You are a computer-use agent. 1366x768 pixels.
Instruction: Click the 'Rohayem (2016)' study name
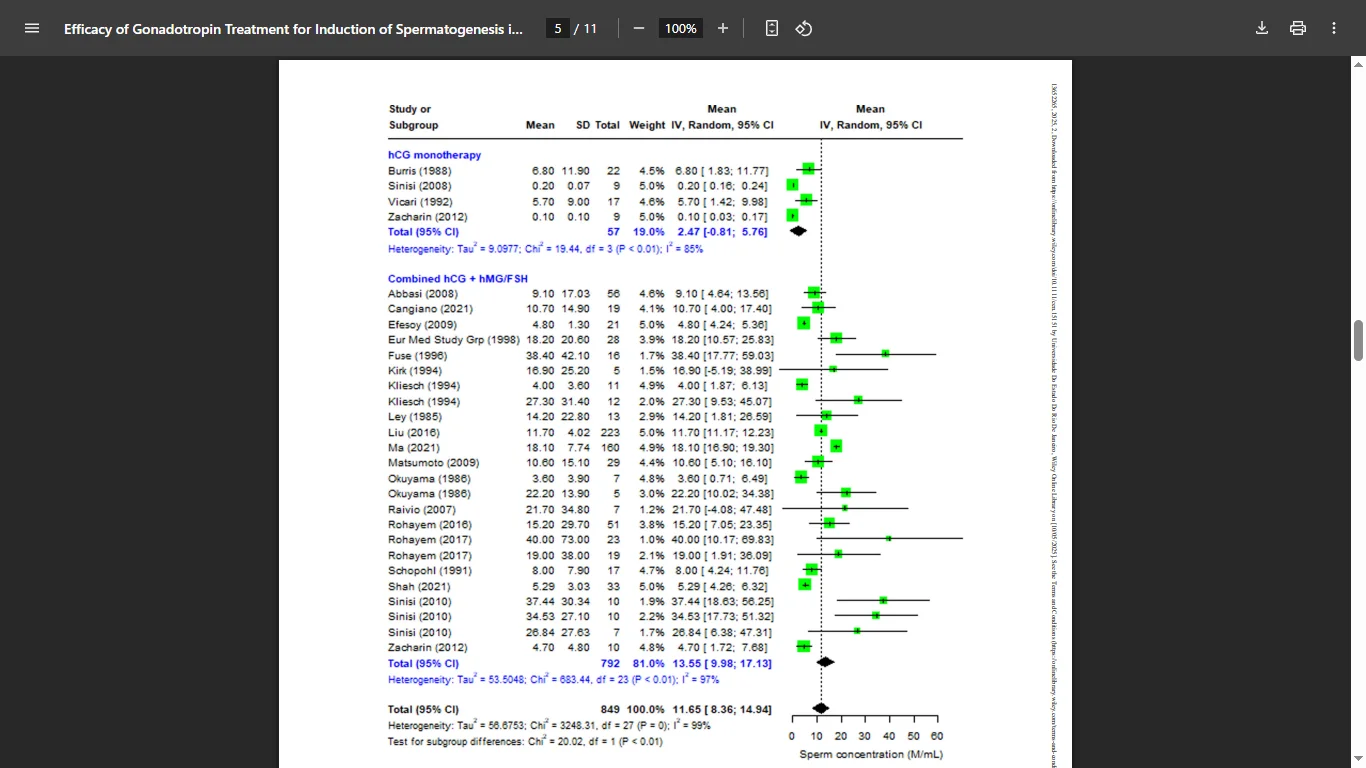point(429,525)
